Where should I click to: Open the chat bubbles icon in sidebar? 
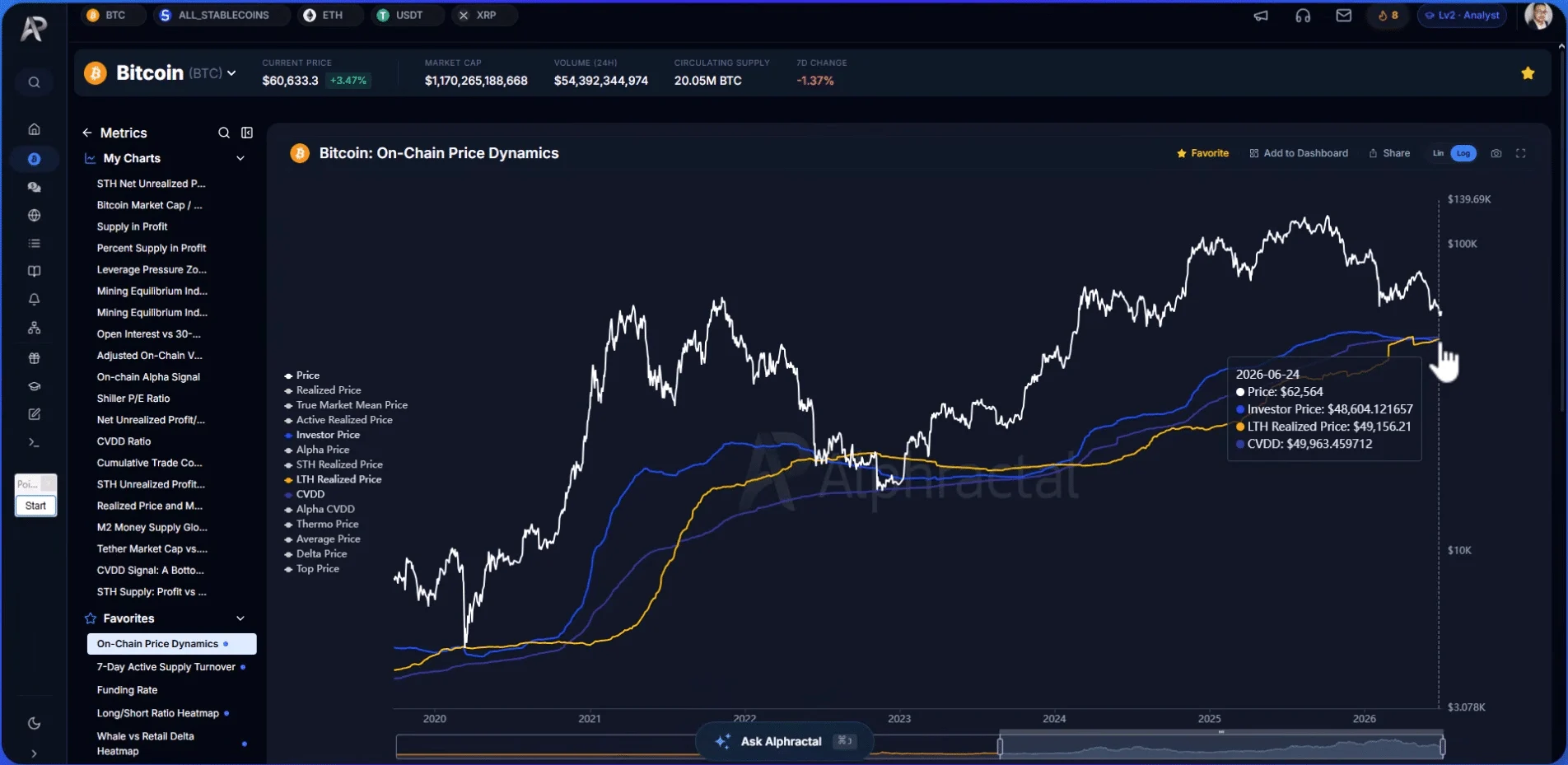[x=34, y=188]
